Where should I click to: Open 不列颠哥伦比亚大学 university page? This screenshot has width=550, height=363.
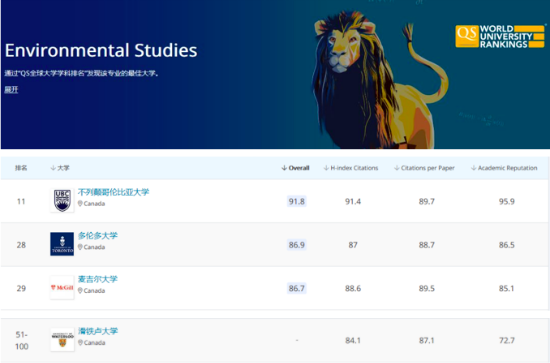point(113,192)
